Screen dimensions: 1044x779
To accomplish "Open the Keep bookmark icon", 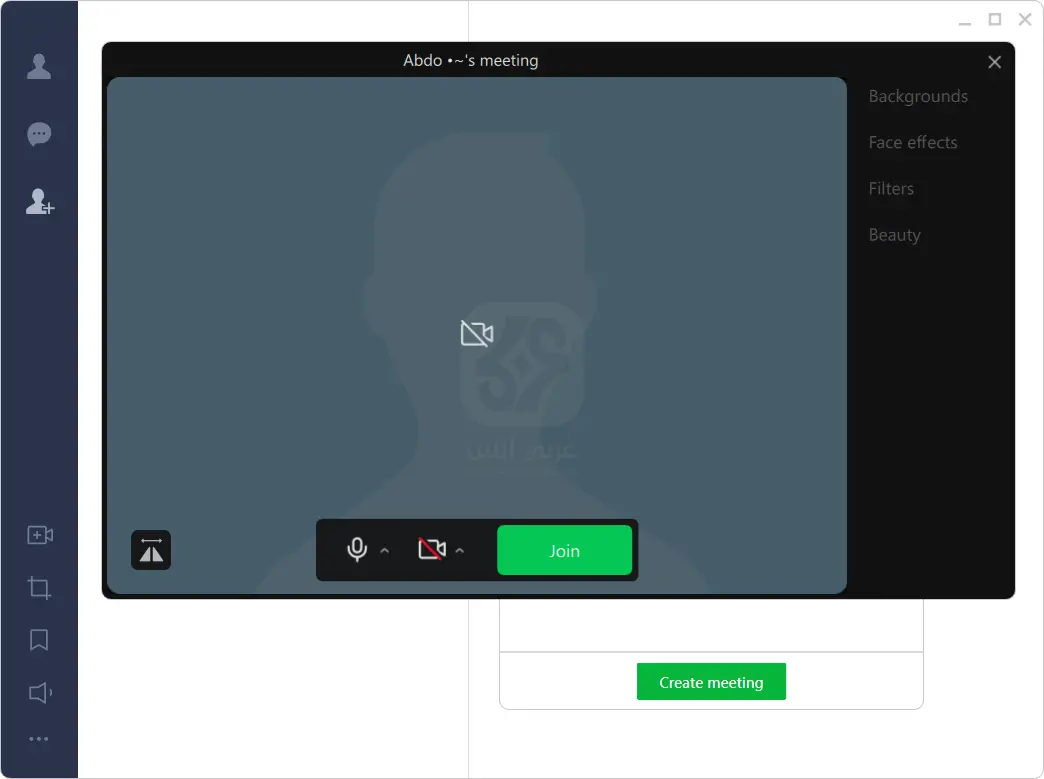I will coord(39,640).
